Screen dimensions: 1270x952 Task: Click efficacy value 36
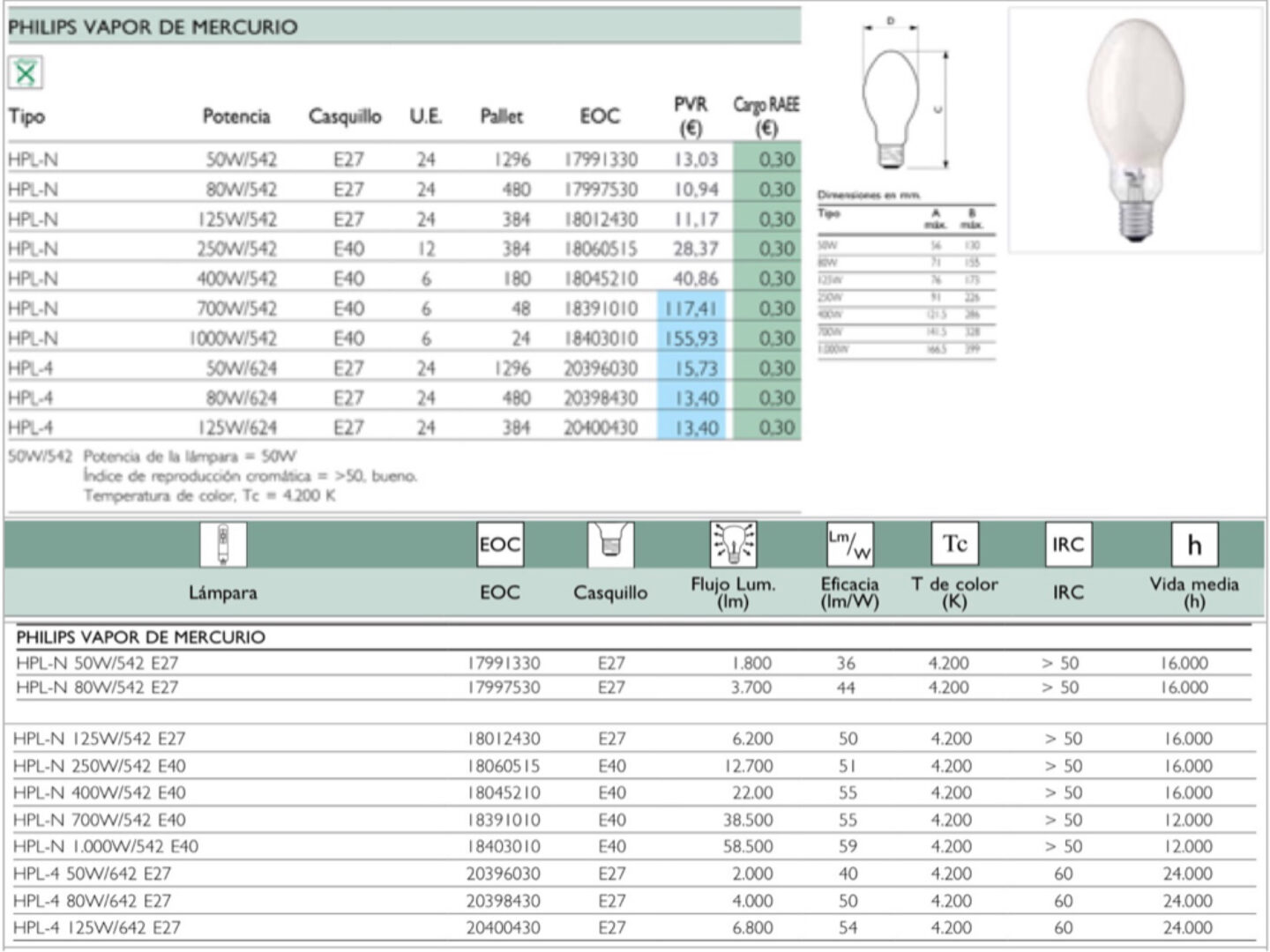846,663
